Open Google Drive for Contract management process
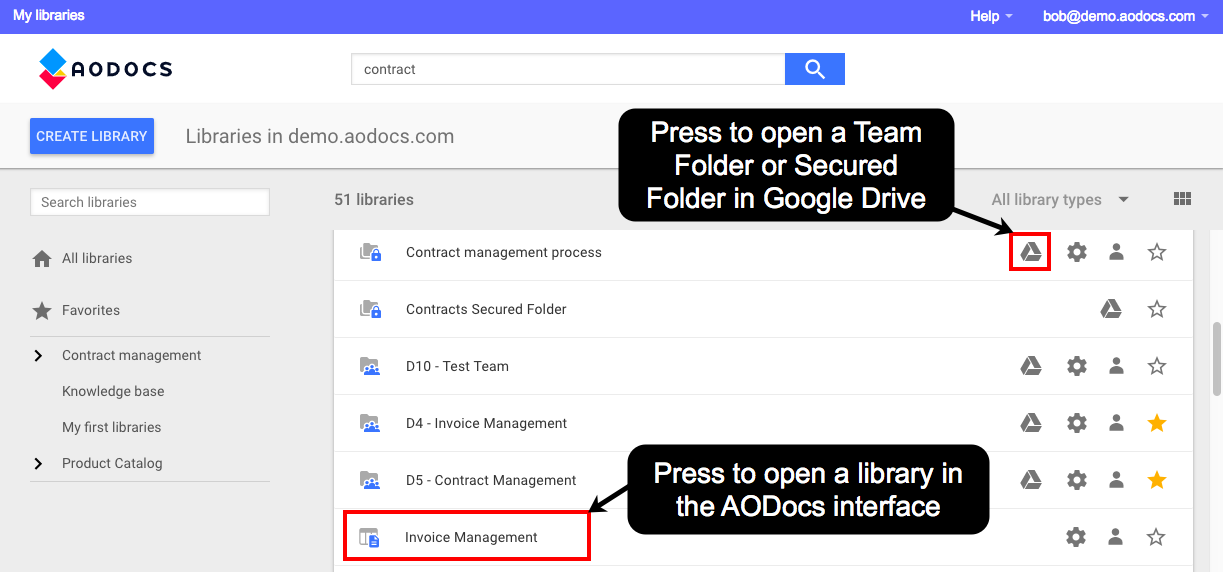Viewport: 1223px width, 572px height. [1031, 252]
